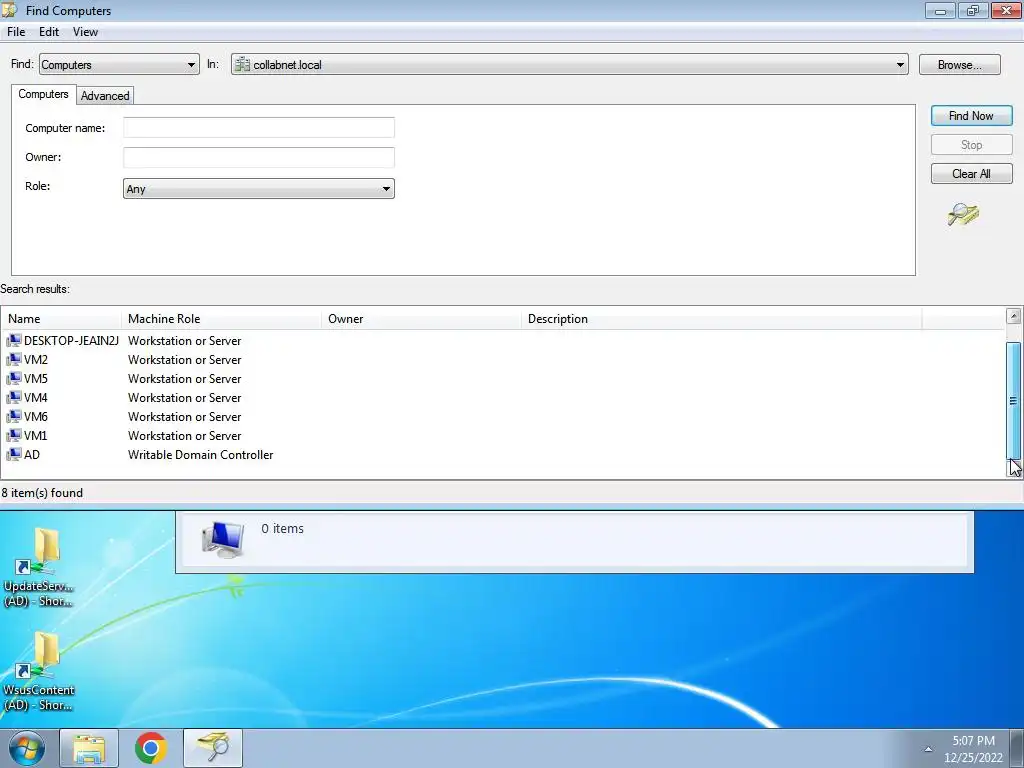Select the VM6 result name
The image size is (1024, 768).
click(x=36, y=416)
